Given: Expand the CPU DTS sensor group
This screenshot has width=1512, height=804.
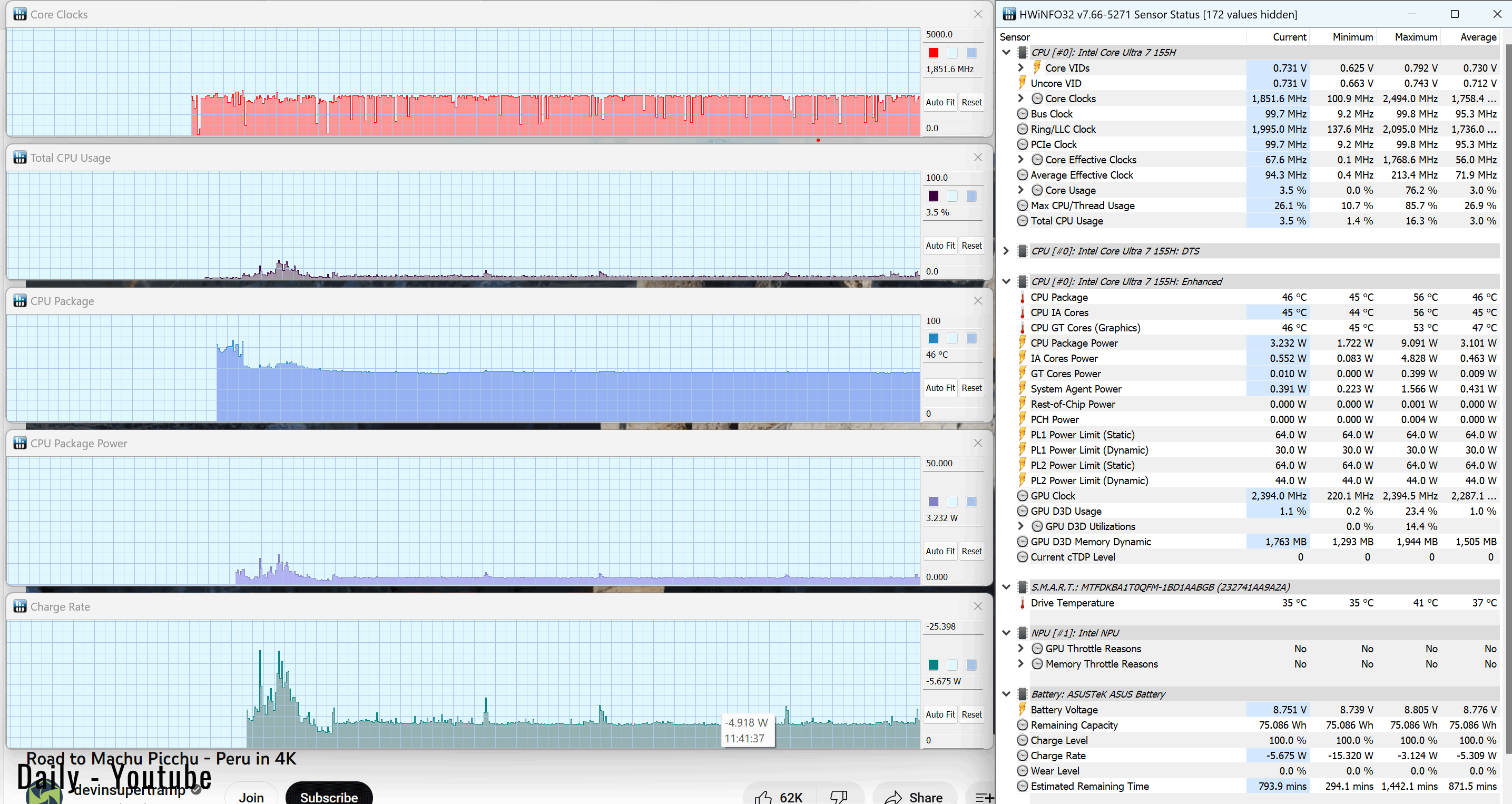Looking at the screenshot, I should [x=1006, y=251].
